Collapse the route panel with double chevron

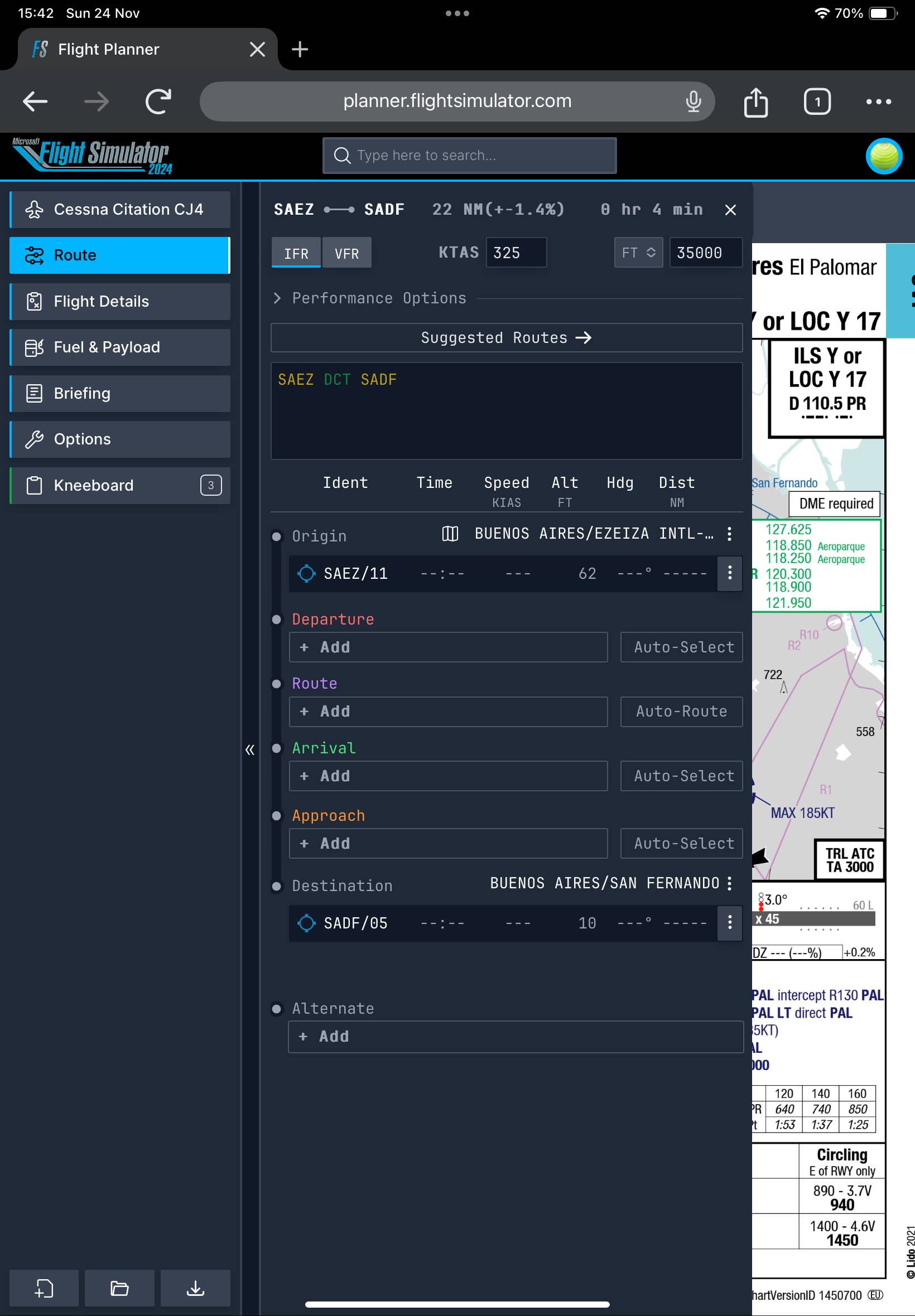pos(250,749)
